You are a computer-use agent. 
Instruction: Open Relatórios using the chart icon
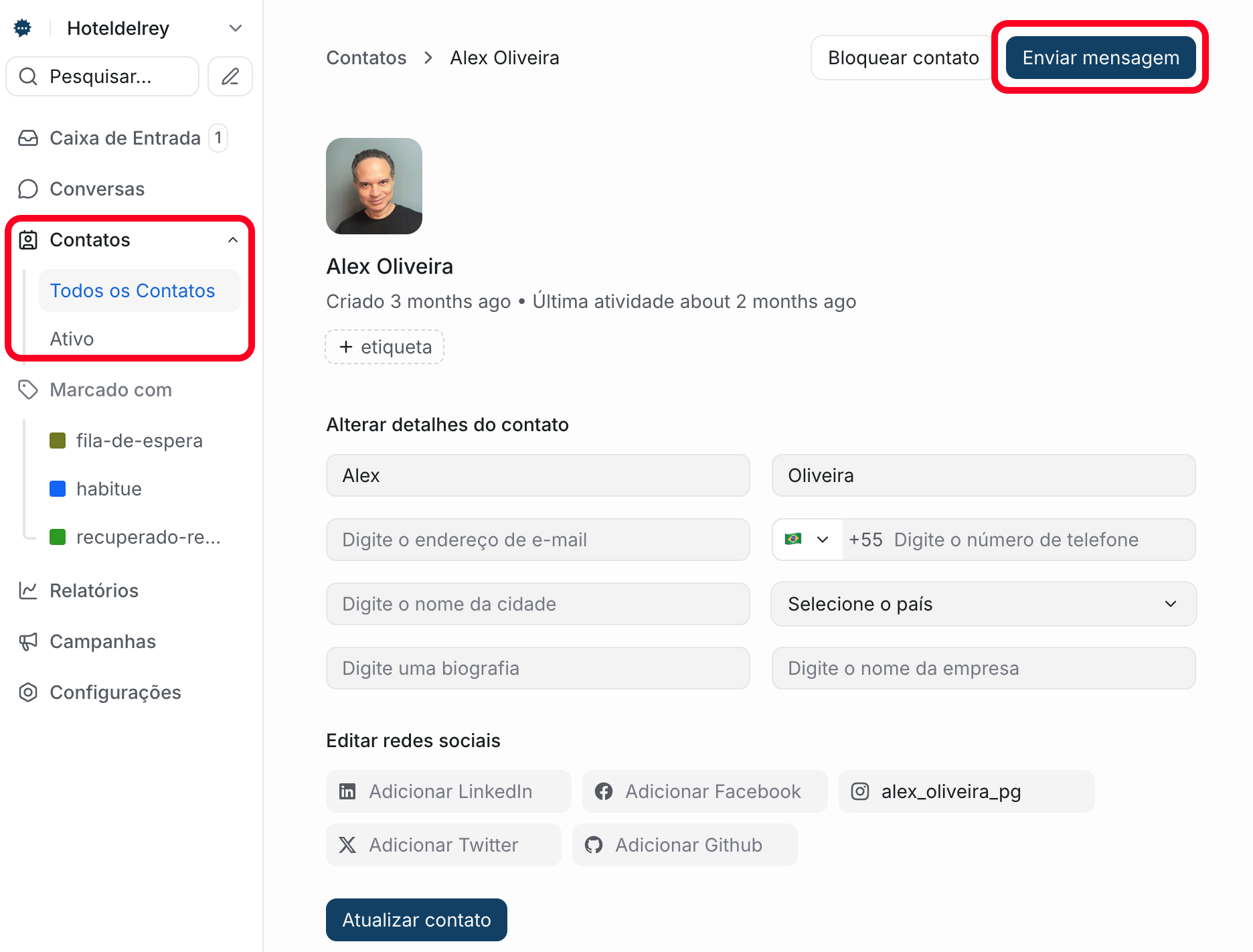(27, 590)
